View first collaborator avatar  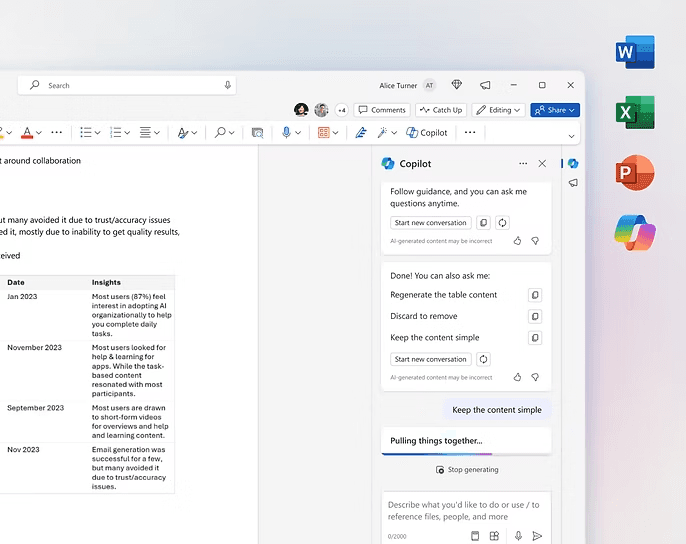(301, 110)
